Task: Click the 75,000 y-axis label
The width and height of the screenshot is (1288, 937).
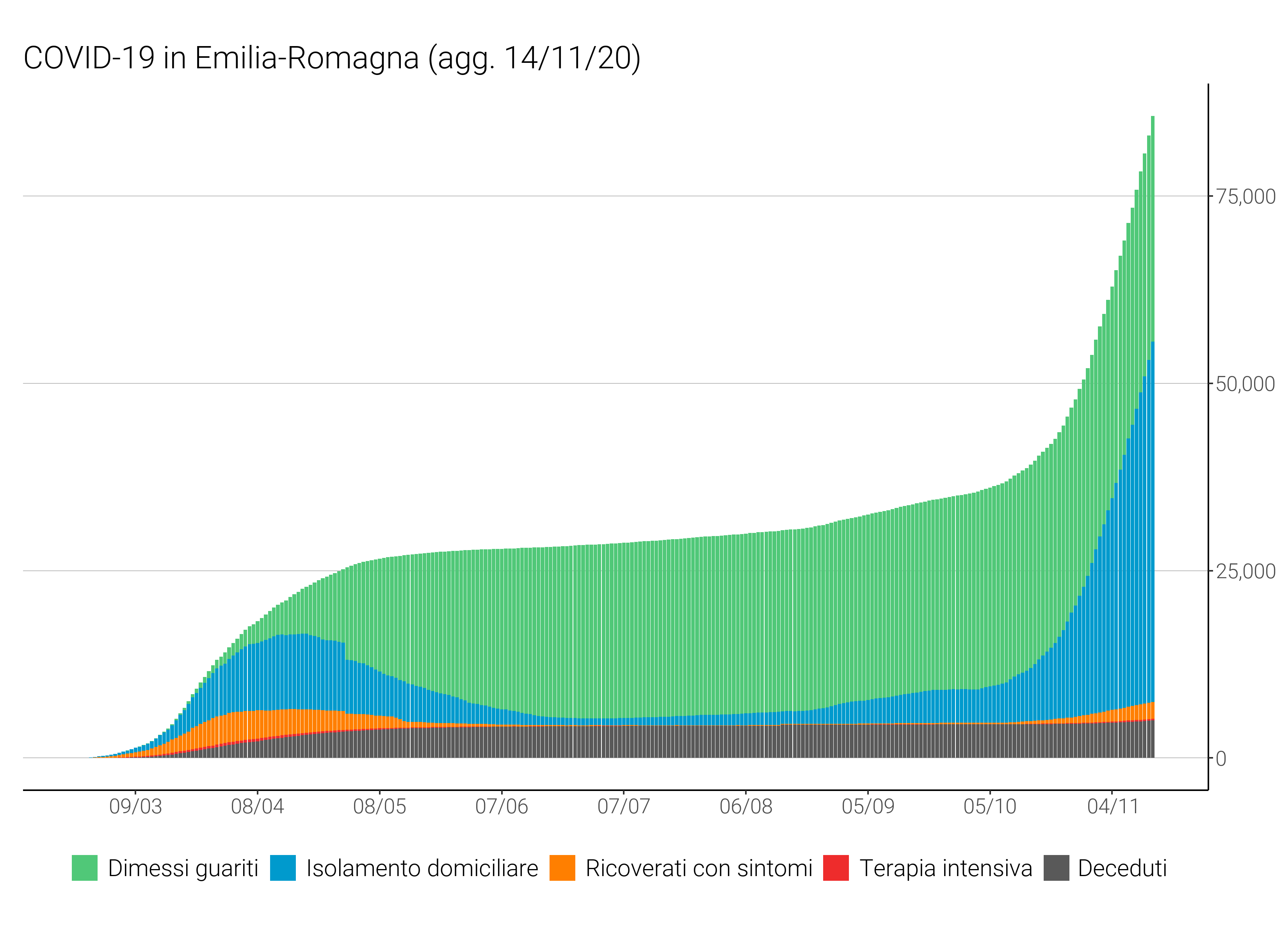Action: point(1245,197)
